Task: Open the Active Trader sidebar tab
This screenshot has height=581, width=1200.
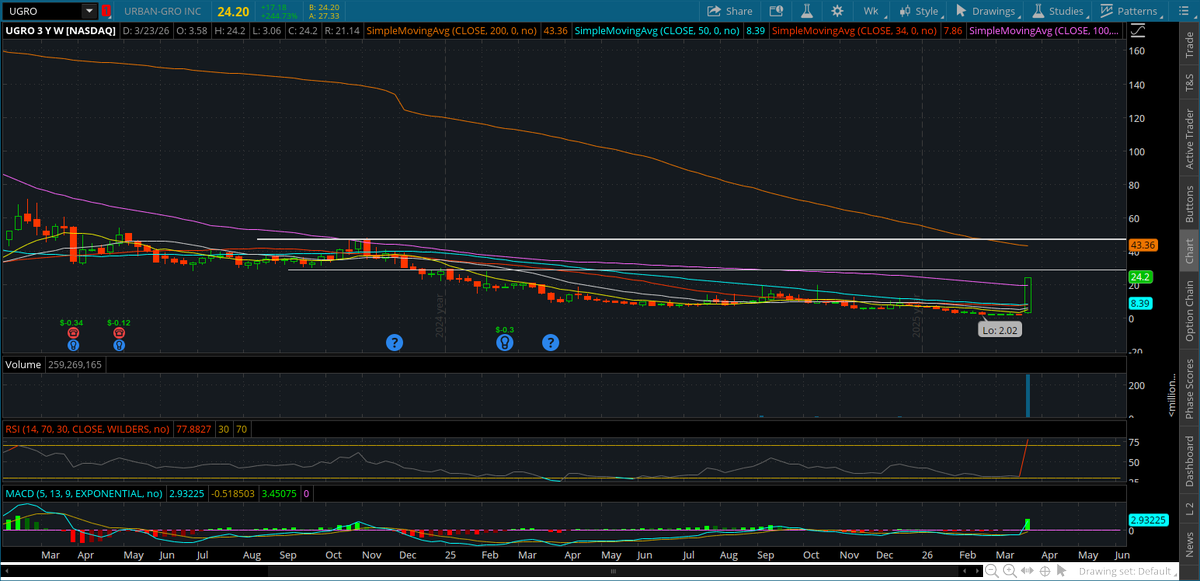Action: click(x=1189, y=139)
